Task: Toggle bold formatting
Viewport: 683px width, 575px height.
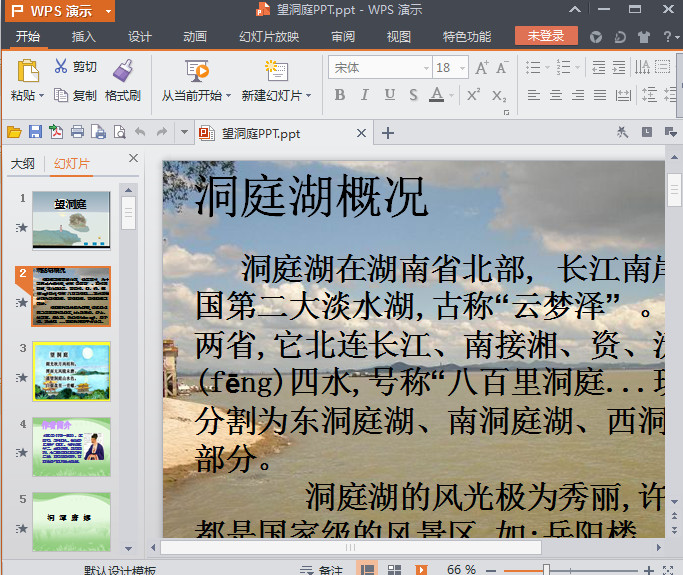Action: pyautogui.click(x=339, y=95)
